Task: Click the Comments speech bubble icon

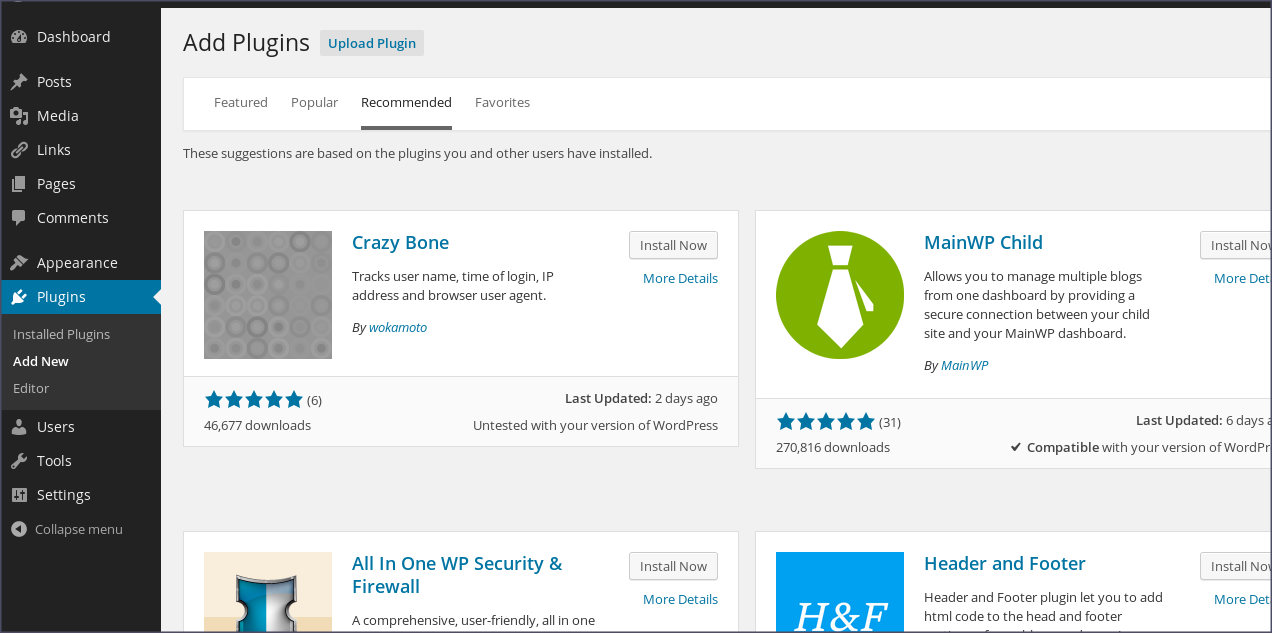Action: (19, 218)
